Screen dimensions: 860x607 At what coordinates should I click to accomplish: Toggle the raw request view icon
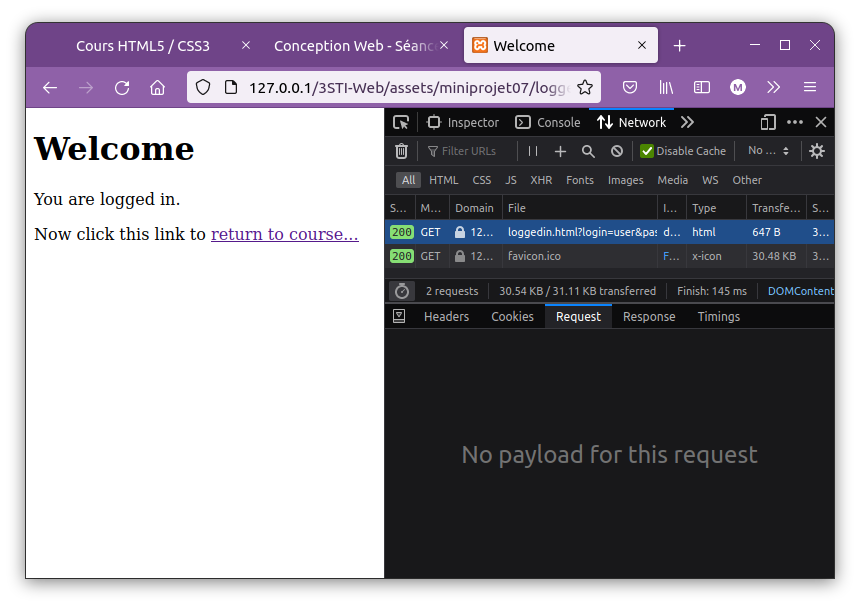click(399, 316)
